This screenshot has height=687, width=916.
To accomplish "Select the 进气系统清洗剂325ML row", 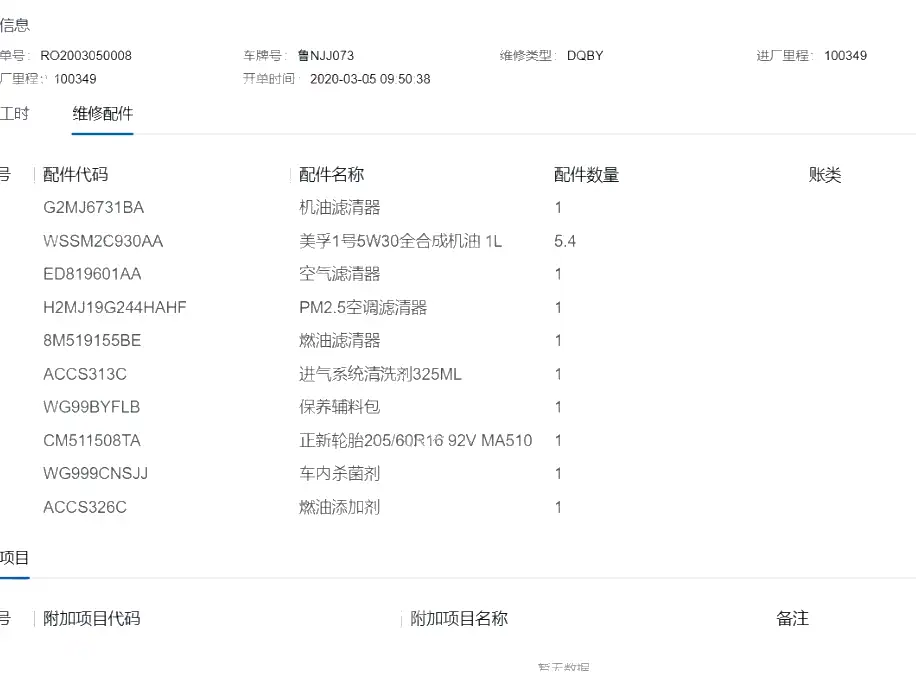I will point(458,374).
